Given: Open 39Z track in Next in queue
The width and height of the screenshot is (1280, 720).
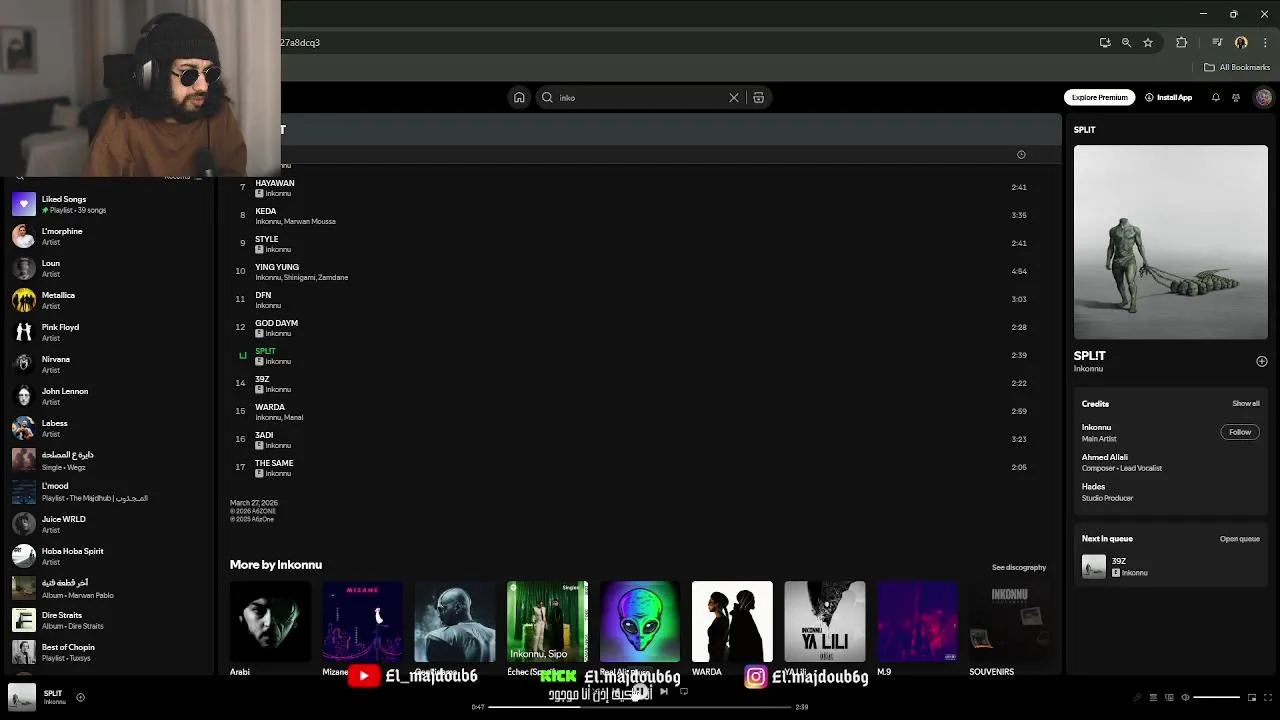Looking at the screenshot, I should click(1170, 566).
